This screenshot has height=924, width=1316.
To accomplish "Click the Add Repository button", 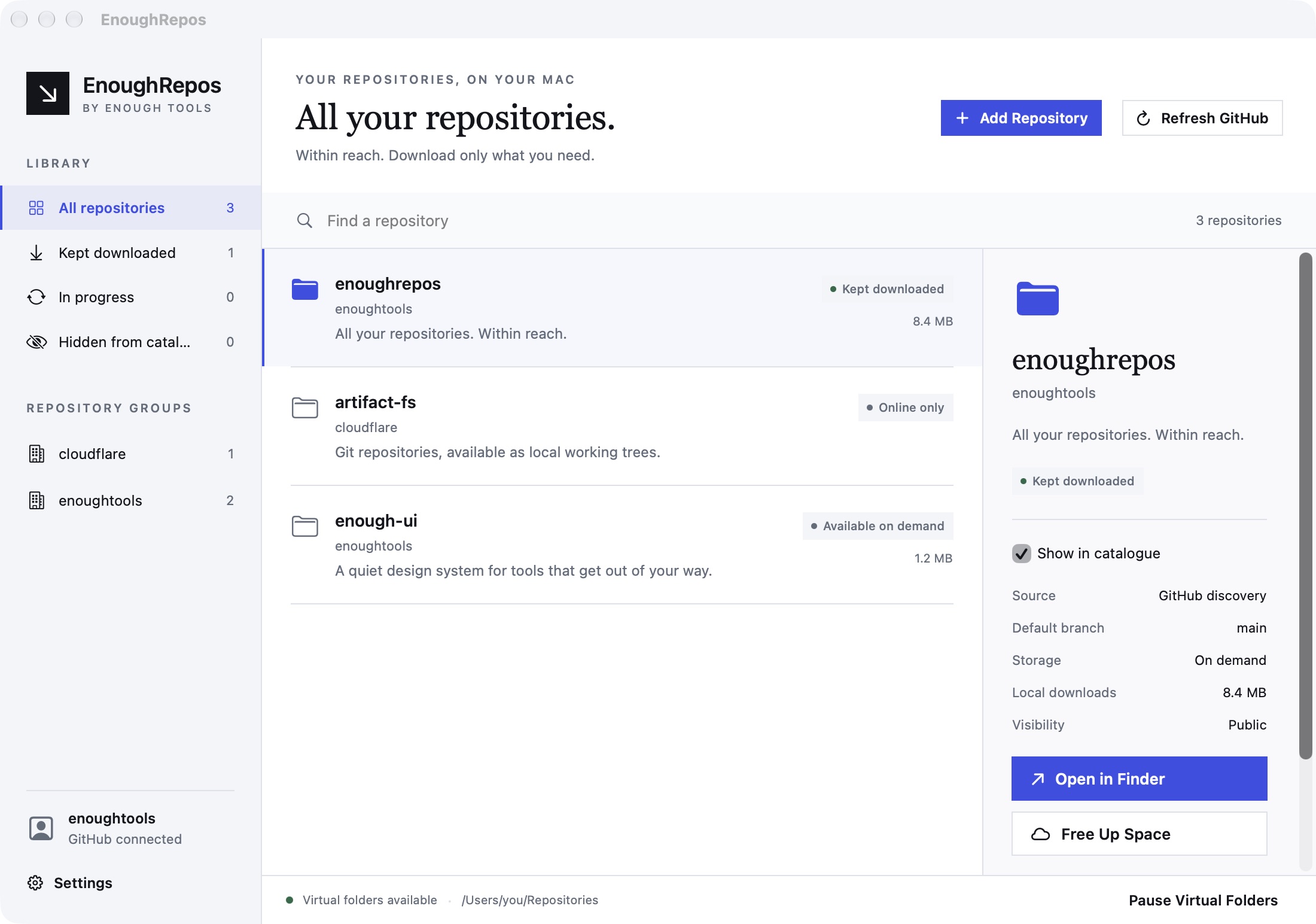I will 1021,118.
